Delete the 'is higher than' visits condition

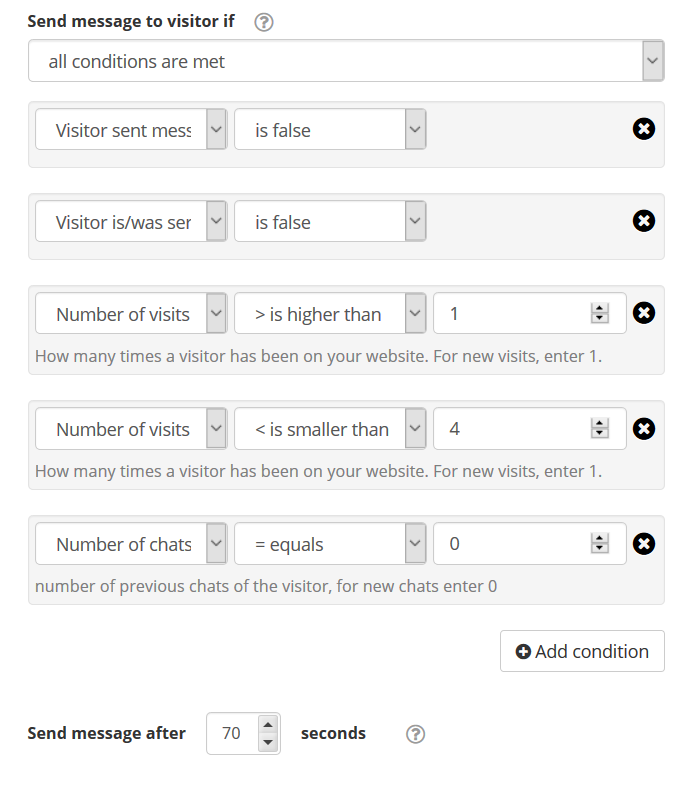tap(644, 313)
